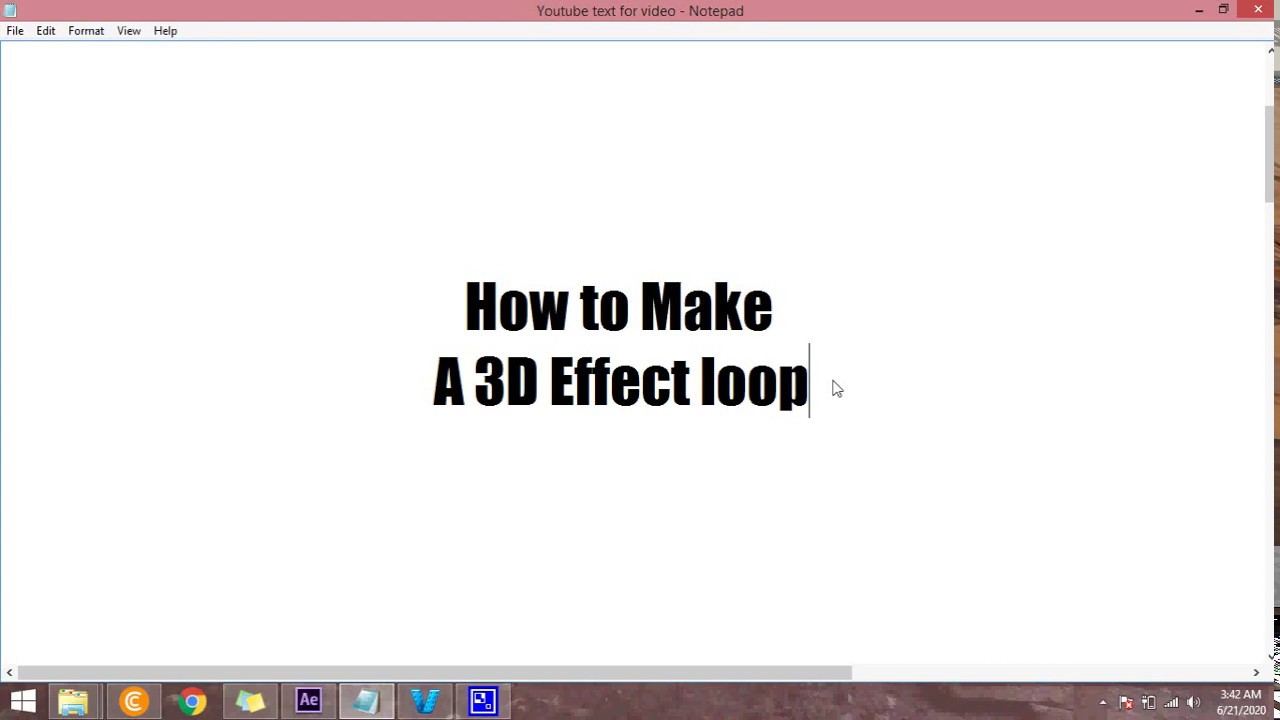Click the horizontal scrollbar left arrow
Viewport: 1280px width, 720px height.
[10, 673]
